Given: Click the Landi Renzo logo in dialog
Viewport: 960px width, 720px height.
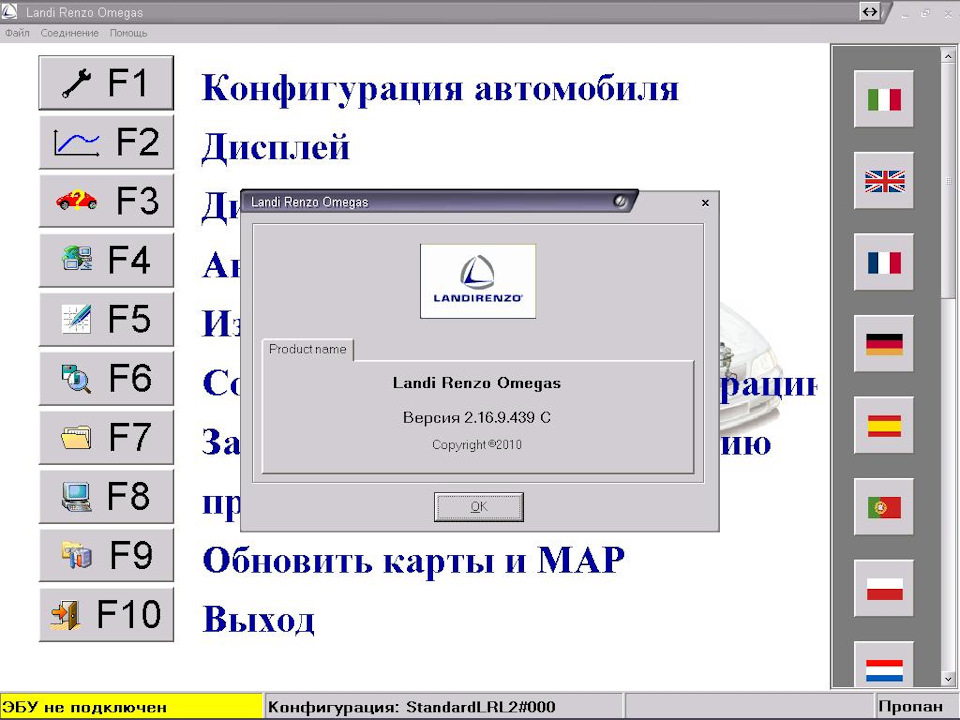Looking at the screenshot, I should (x=478, y=281).
